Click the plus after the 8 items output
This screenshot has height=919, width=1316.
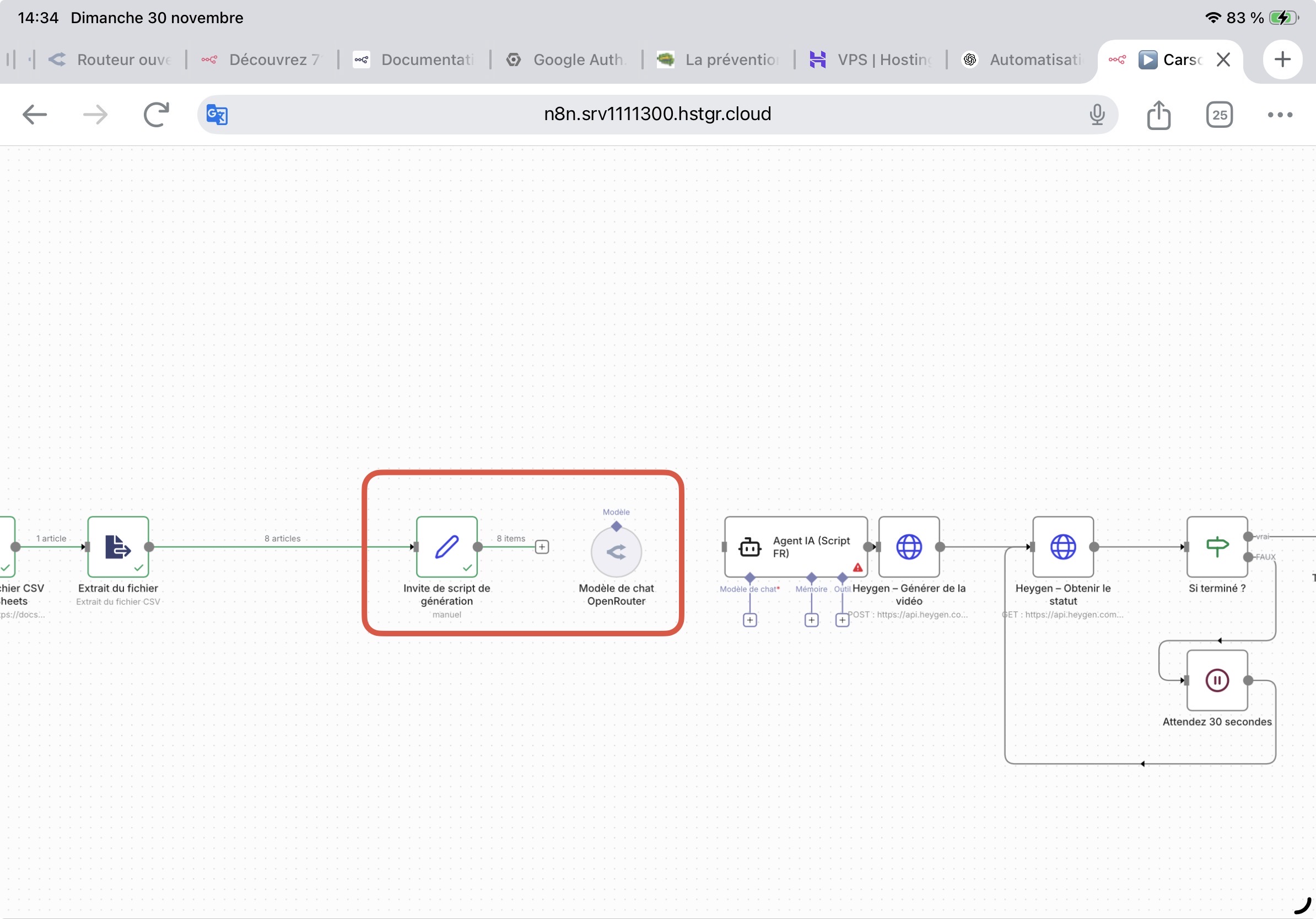[542, 547]
